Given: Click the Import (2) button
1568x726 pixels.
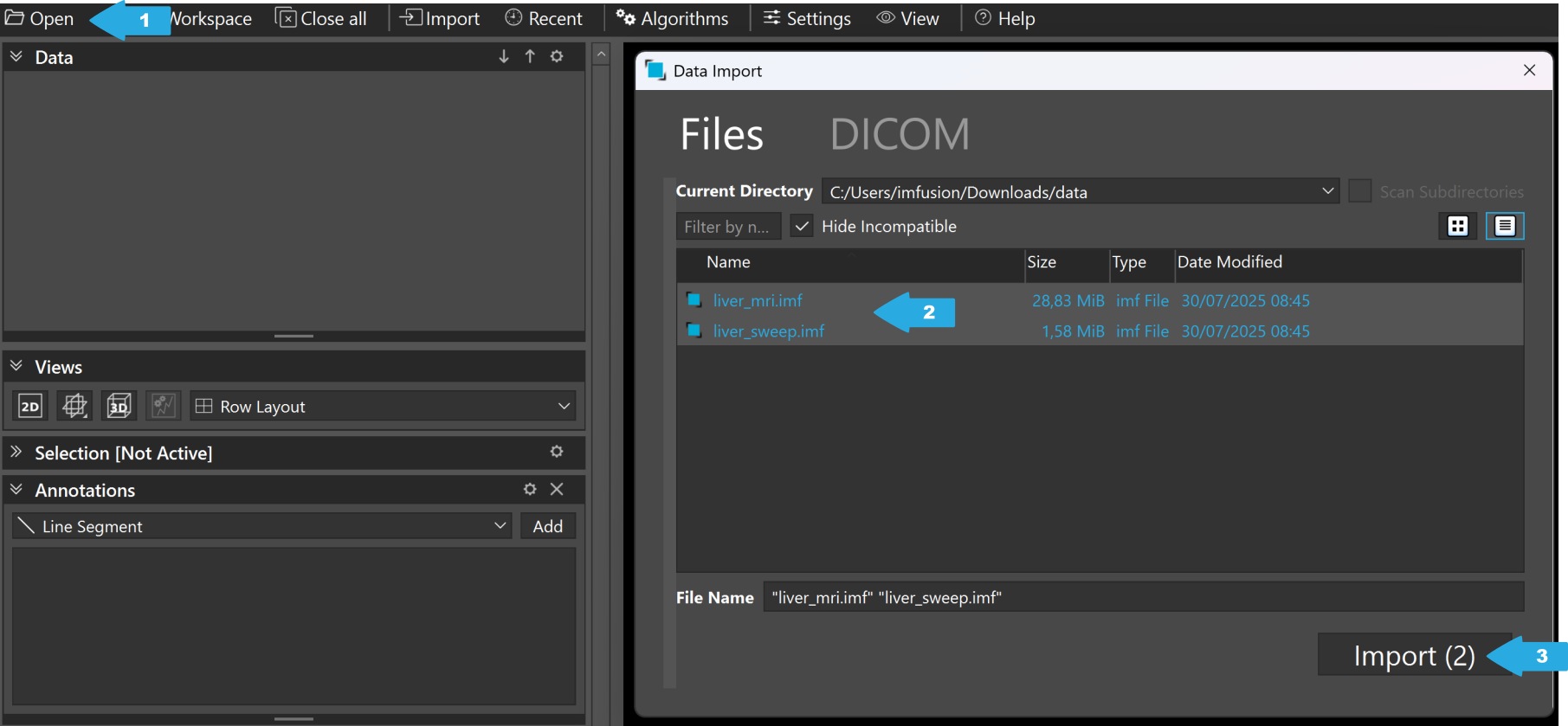Looking at the screenshot, I should 1413,656.
